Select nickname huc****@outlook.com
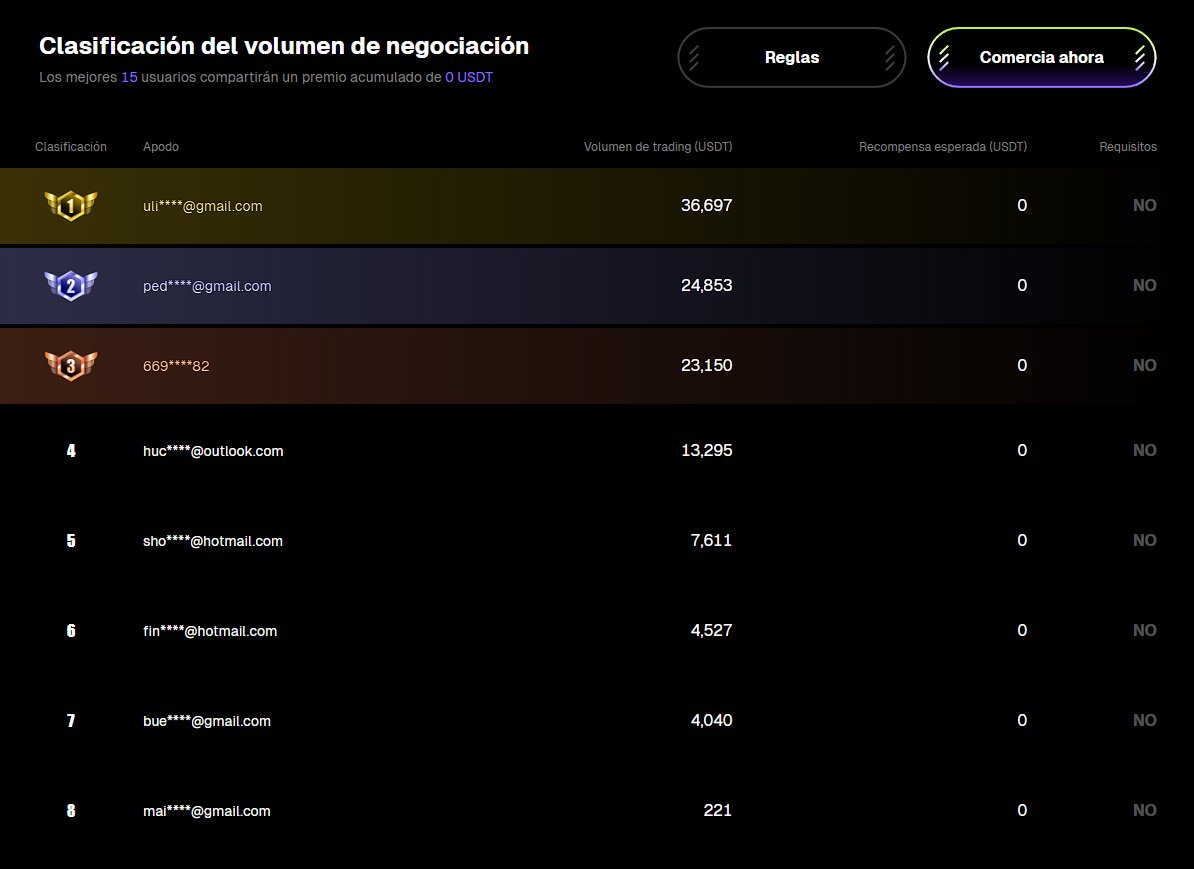Viewport: 1194px width, 869px height. [x=213, y=451]
